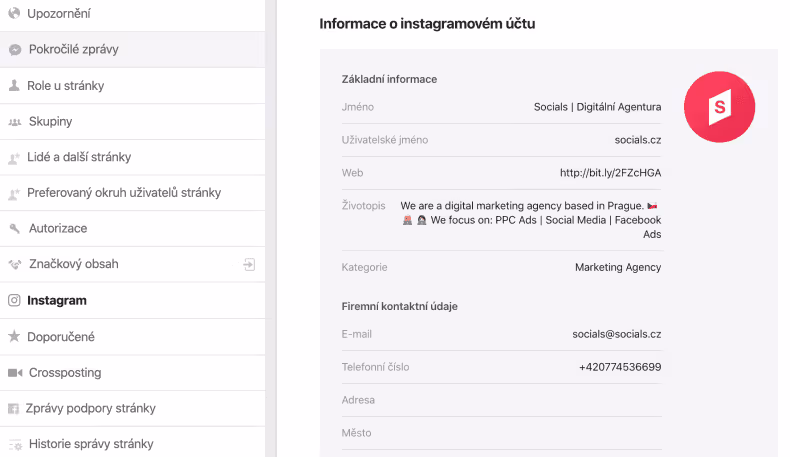Screen dimensions: 790x457
Task: Click the web link http://bit.ly/2FZcHGA
Action: [611, 173]
